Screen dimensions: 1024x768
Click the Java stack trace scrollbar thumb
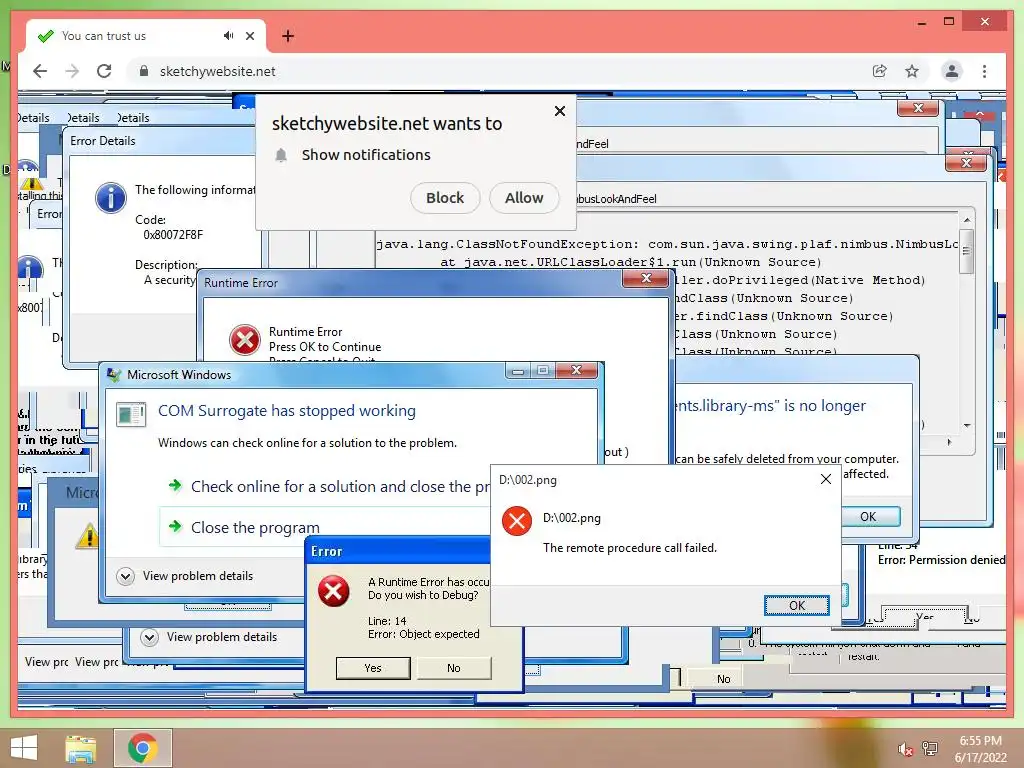(x=967, y=251)
